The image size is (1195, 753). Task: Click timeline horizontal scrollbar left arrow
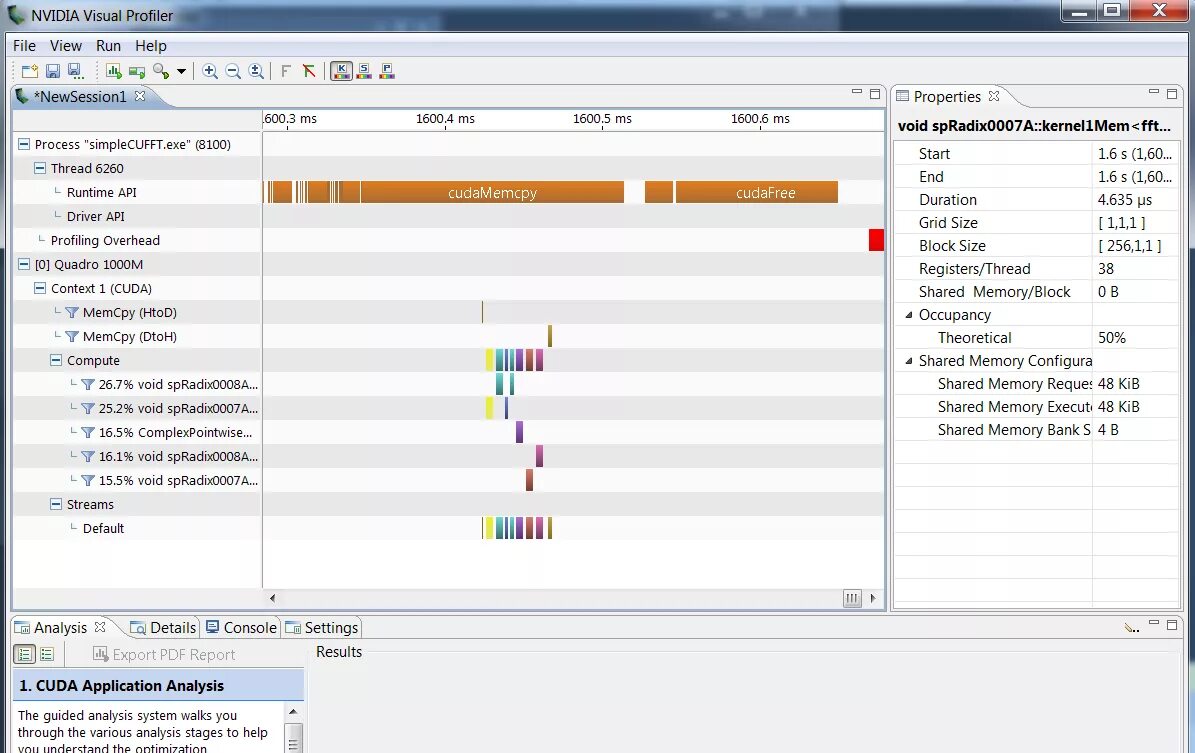[273, 598]
